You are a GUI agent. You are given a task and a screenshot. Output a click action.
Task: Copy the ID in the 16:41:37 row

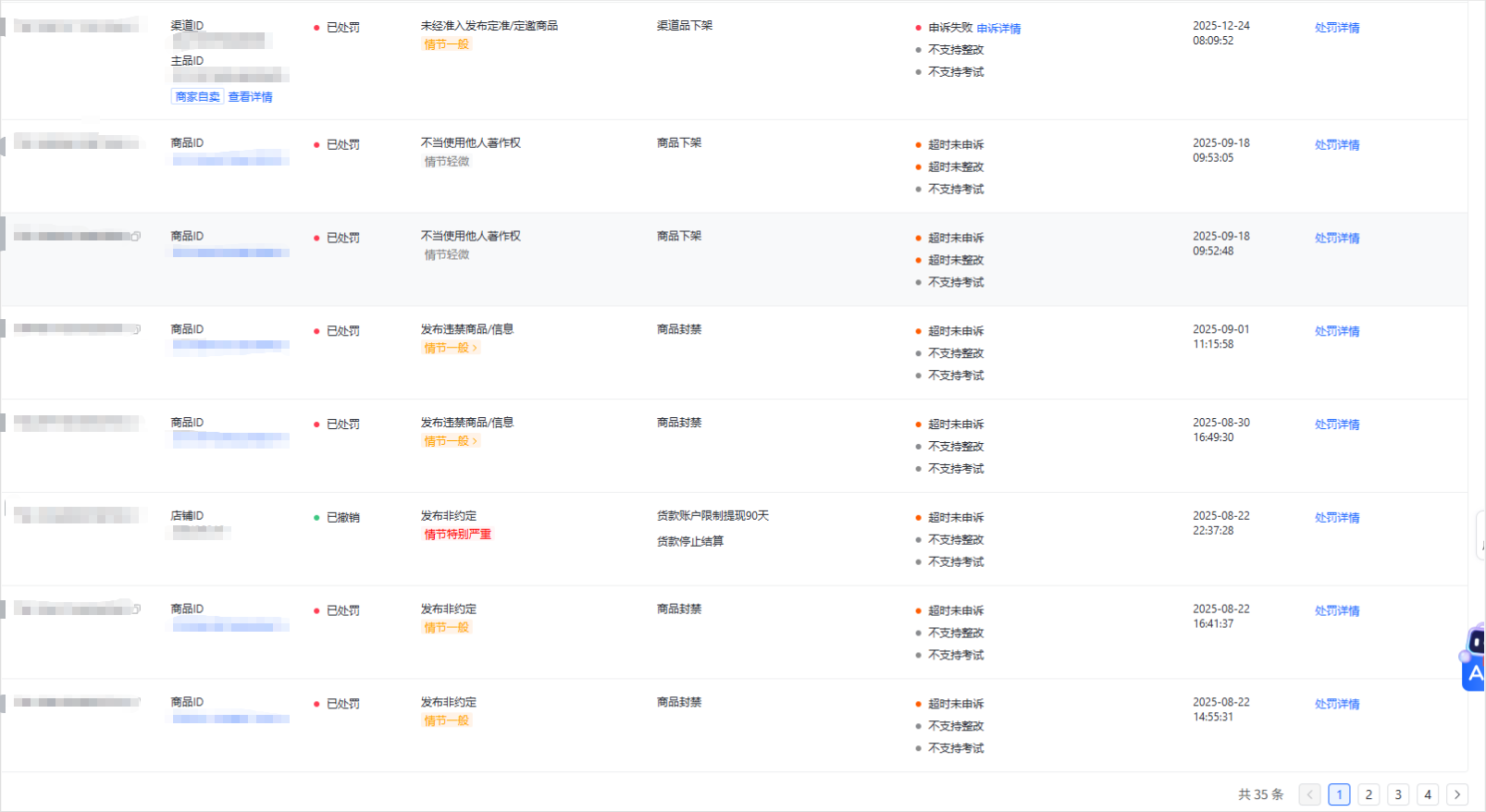click(x=137, y=609)
